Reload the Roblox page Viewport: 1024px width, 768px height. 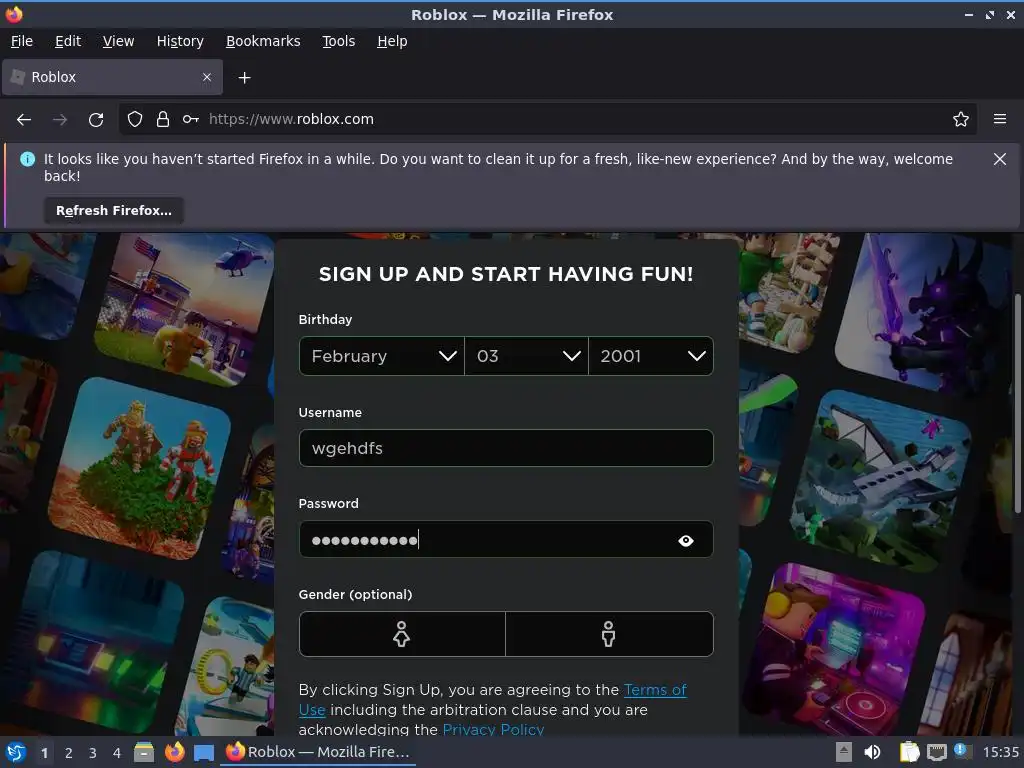(96, 120)
